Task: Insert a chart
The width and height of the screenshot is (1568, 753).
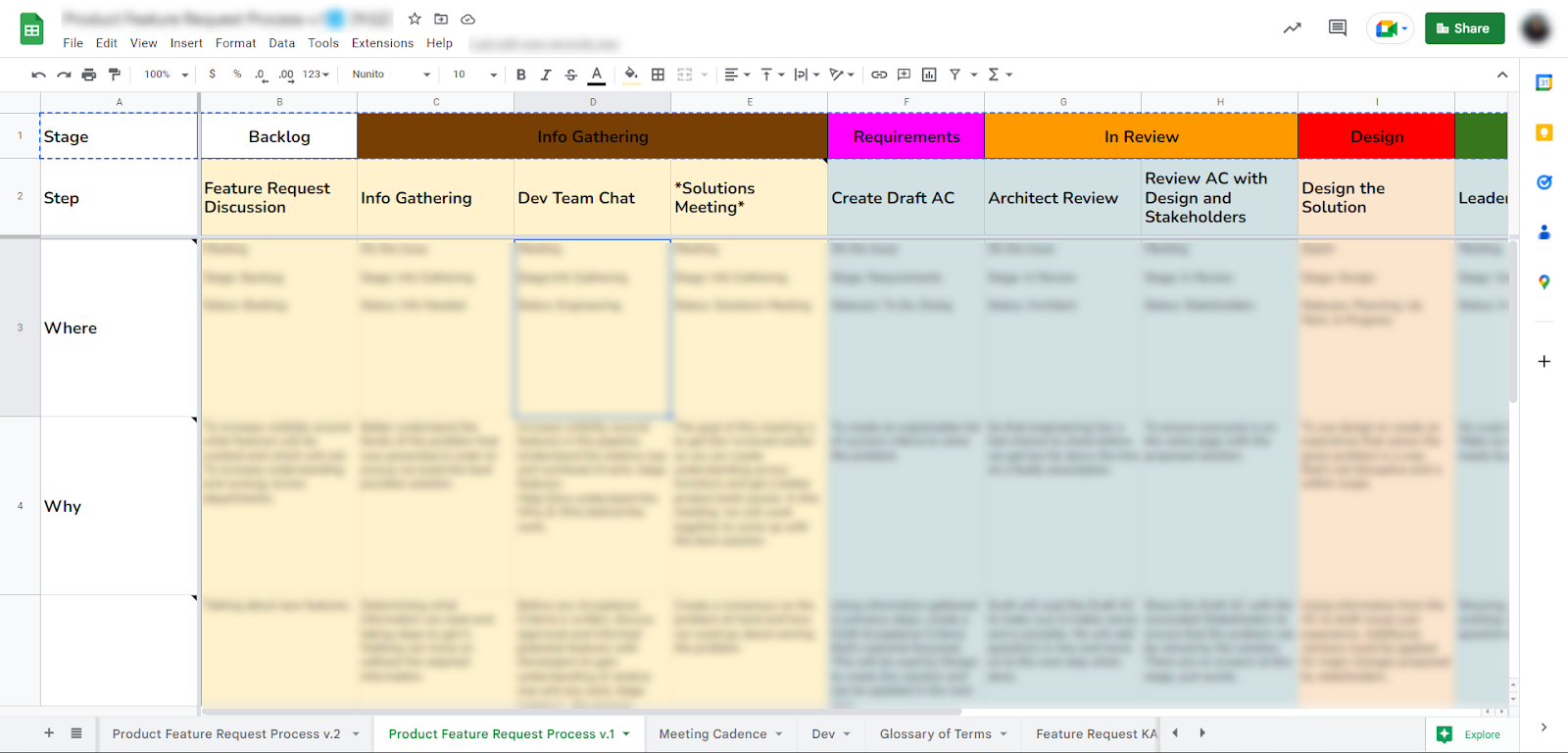Action: coord(929,75)
